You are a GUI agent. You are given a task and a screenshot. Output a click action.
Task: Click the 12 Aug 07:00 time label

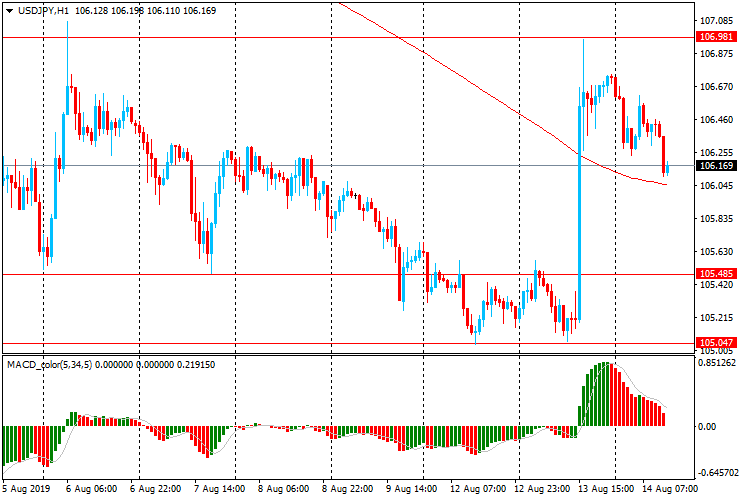[478, 488]
